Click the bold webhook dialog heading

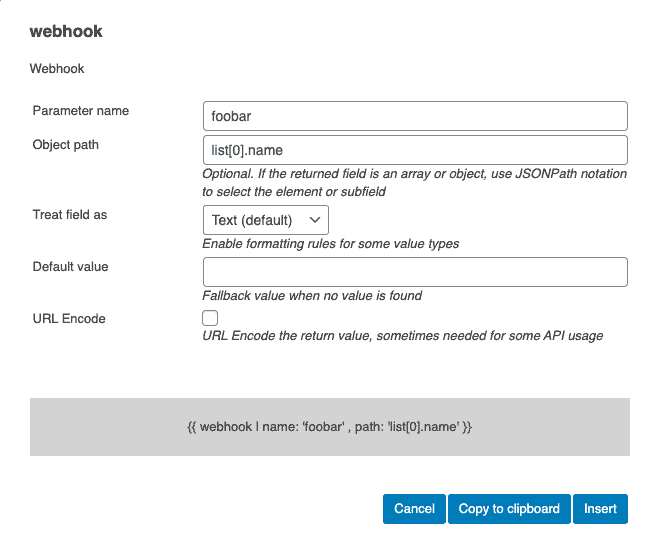66,31
